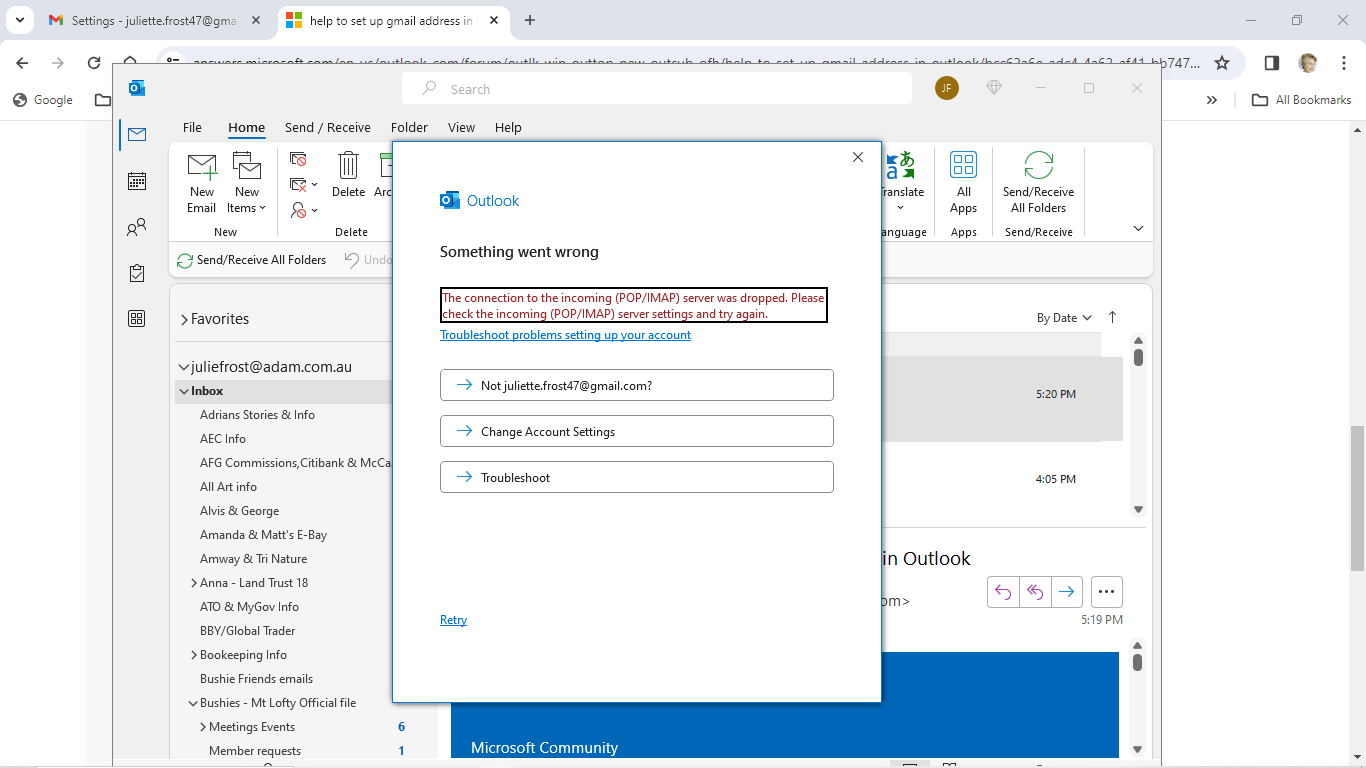This screenshot has width=1366, height=768.
Task: Open the AEC Info folder
Action: [x=223, y=439]
